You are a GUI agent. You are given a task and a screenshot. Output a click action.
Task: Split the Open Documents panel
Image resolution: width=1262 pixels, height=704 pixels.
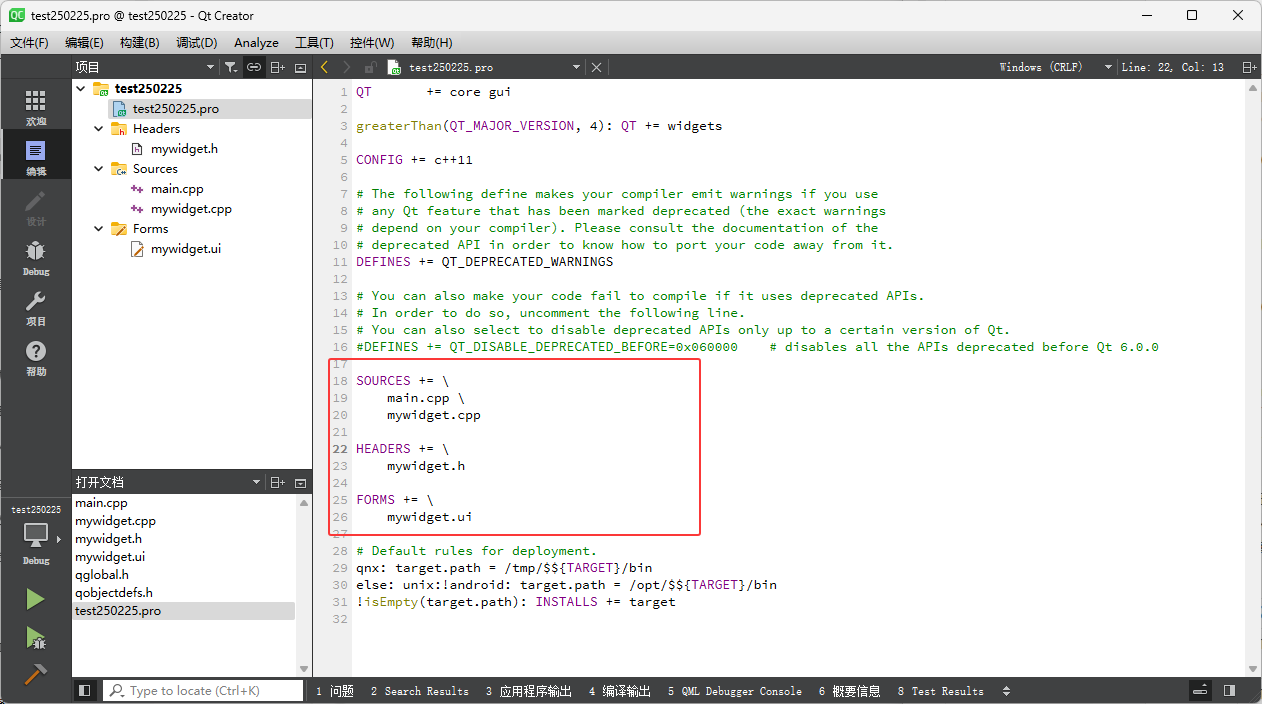point(278,483)
